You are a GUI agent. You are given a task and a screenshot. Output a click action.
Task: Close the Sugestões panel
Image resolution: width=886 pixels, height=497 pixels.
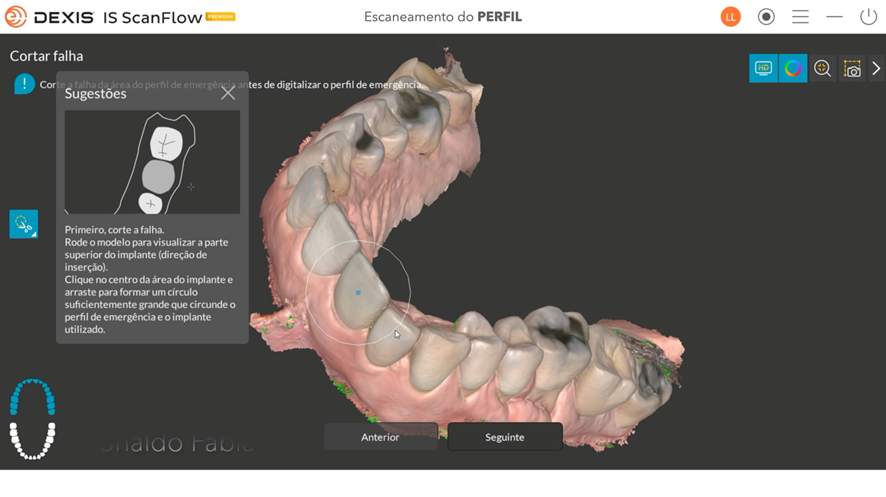[228, 93]
